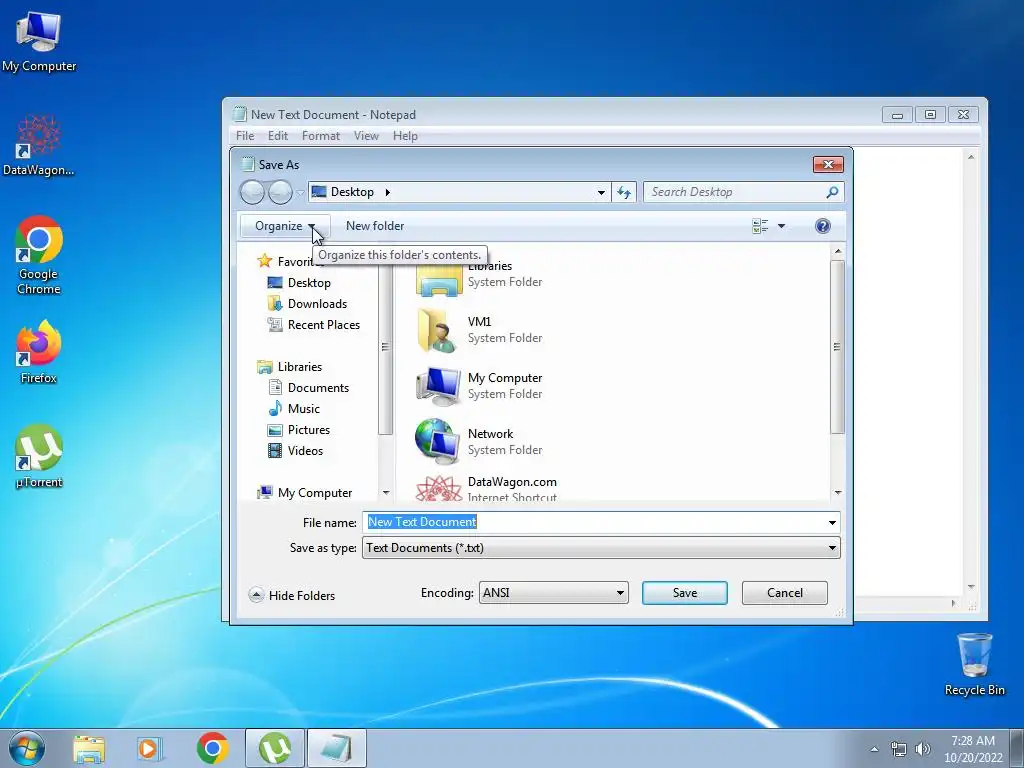Image resolution: width=1024 pixels, height=768 pixels.
Task: Click the Save button
Action: pos(684,593)
